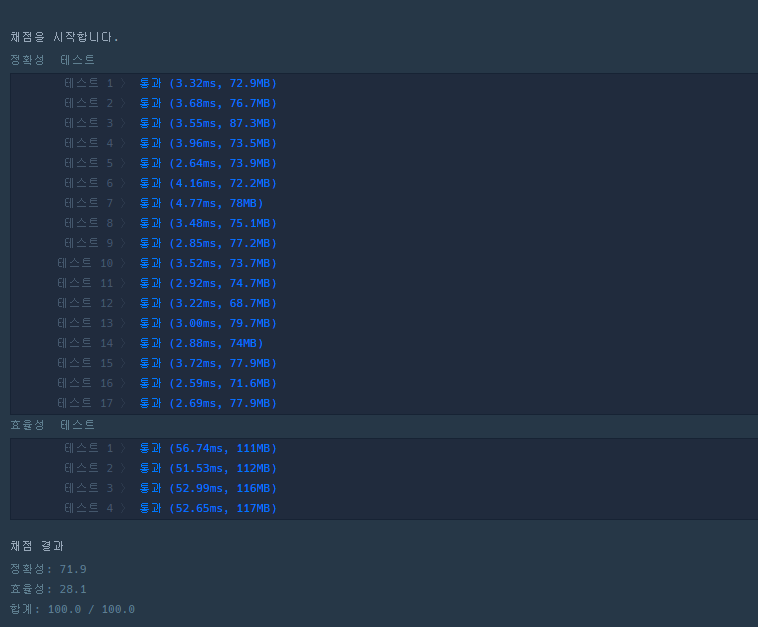Viewport: 758px width, 627px height.
Task: Click the '테스트 10' label in accuracy list
Action: coord(85,263)
